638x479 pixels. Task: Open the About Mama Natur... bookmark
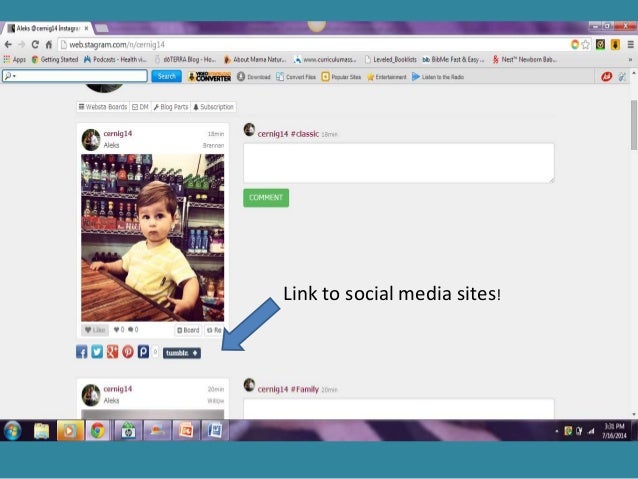[255, 59]
